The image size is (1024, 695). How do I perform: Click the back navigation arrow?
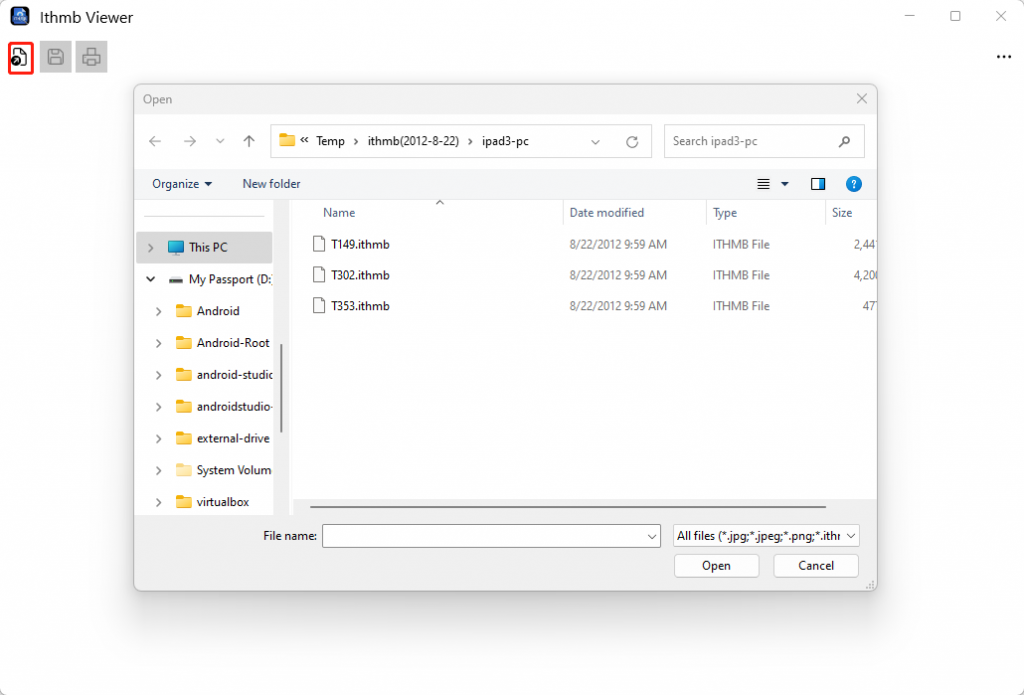click(155, 141)
